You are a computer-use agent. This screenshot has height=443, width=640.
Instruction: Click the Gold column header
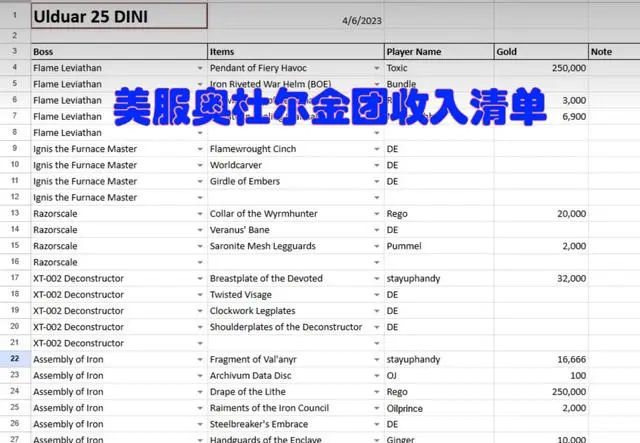[541, 52]
